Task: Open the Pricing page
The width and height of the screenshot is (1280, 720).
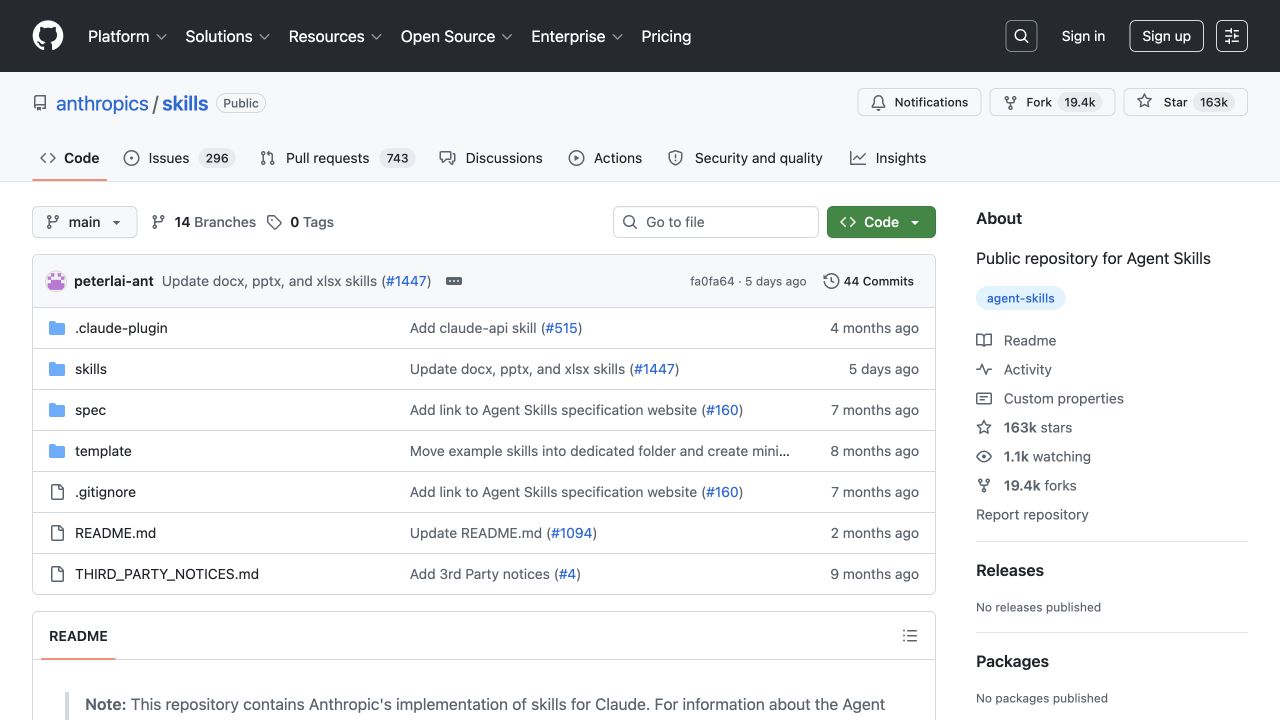Action: click(666, 36)
